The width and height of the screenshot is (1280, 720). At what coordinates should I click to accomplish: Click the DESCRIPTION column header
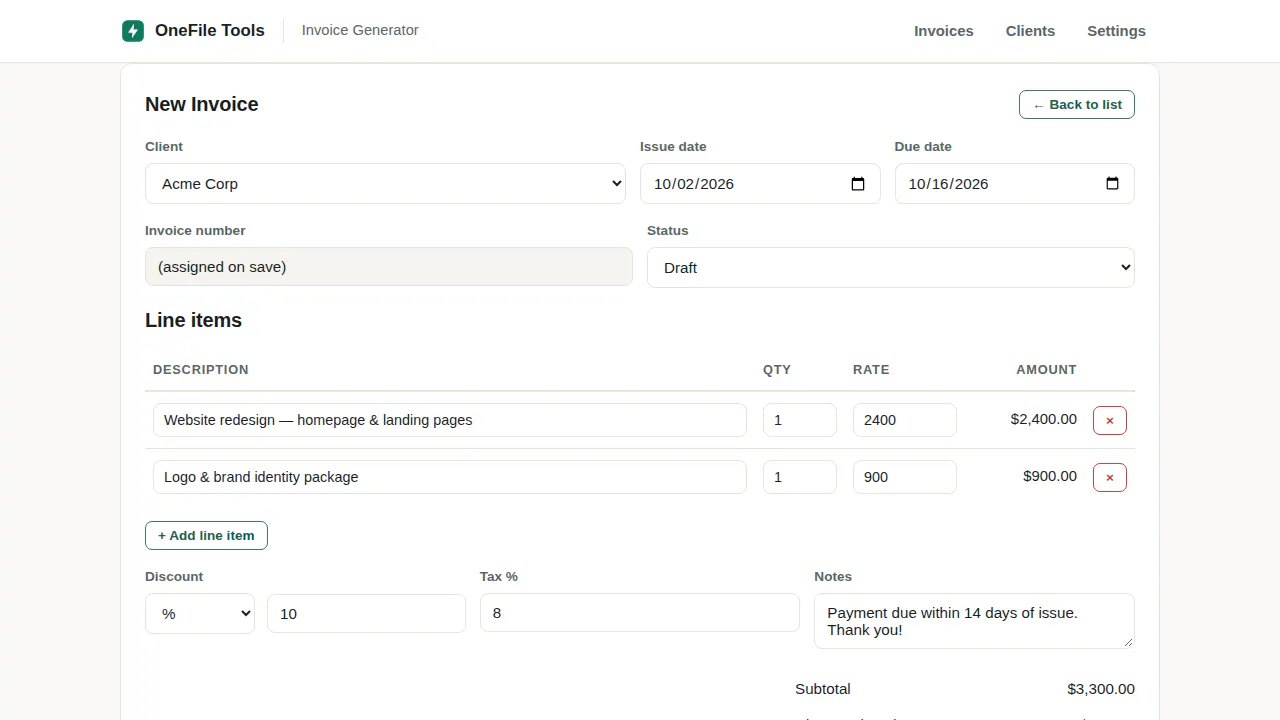201,370
